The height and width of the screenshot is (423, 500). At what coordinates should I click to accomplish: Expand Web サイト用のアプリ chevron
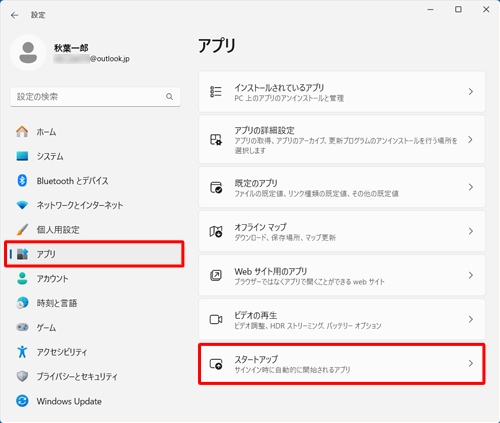(471, 275)
